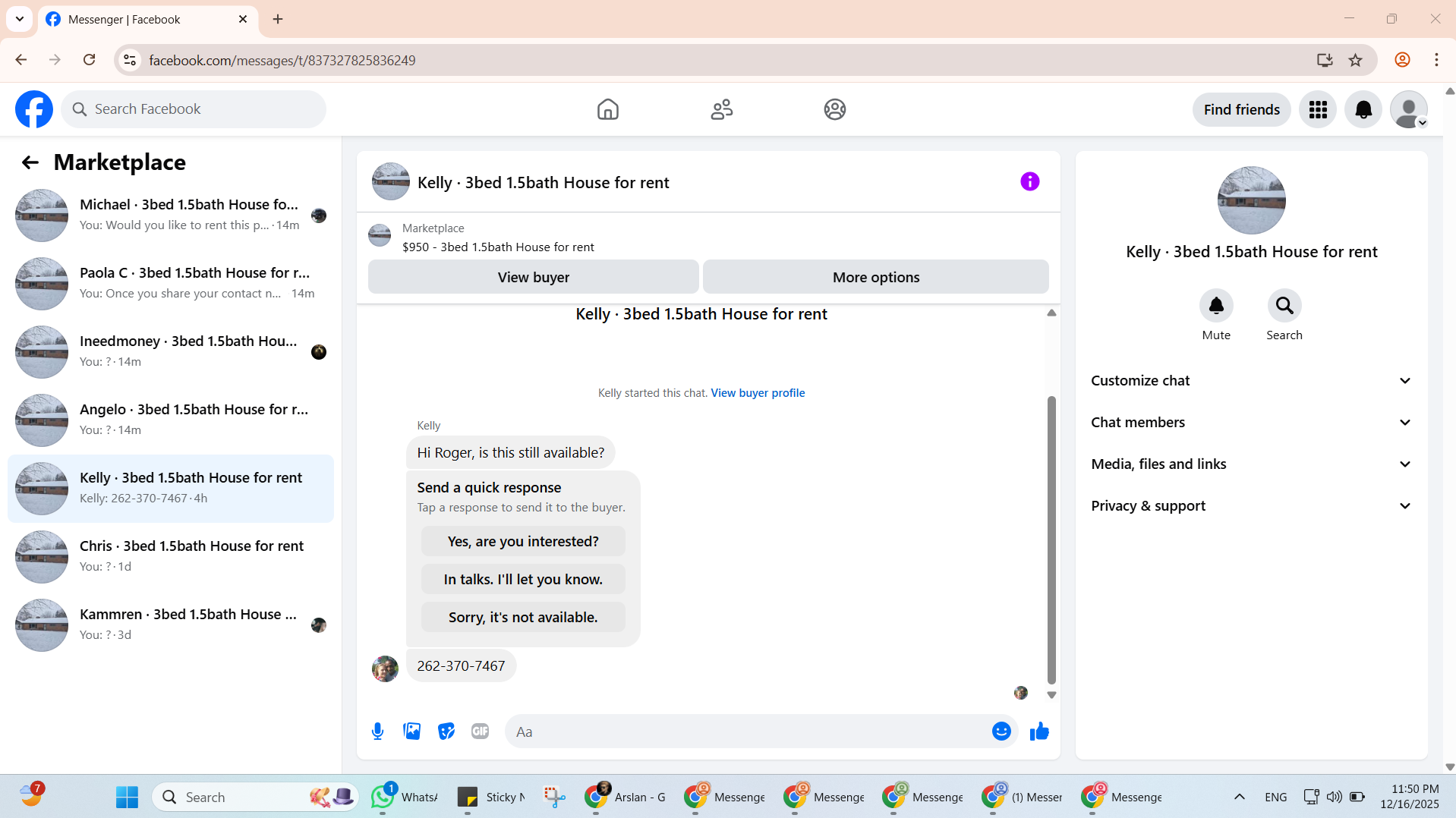Mute this conversation with the bell icon
The height and width of the screenshot is (818, 1456).
1216,306
